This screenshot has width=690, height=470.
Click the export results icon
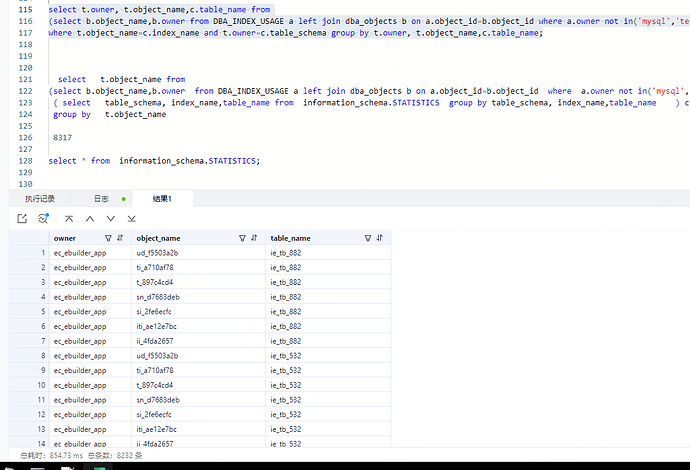click(x=22, y=219)
